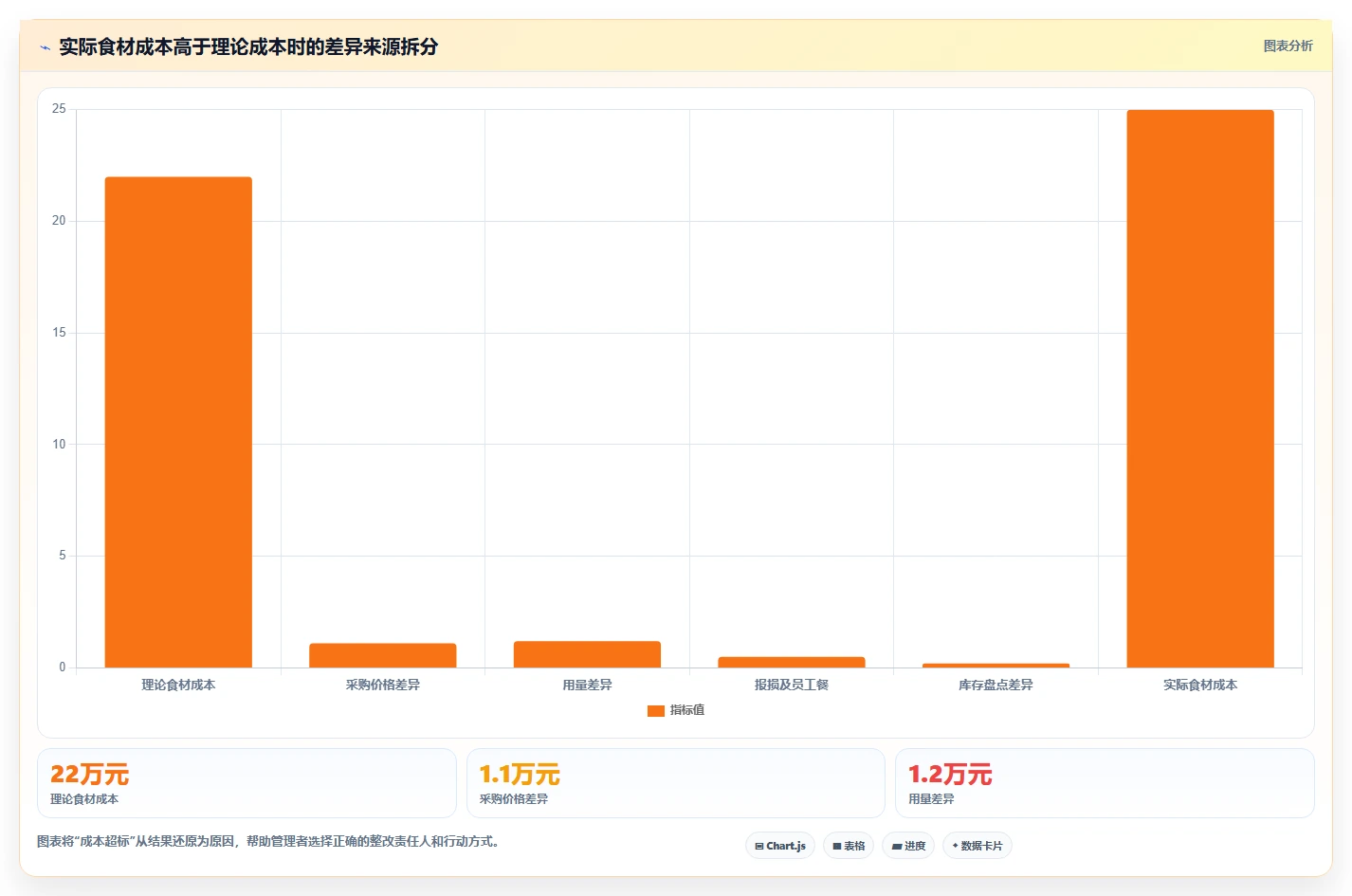Select the 库存盘点差异 bar
The width and height of the screenshot is (1352, 896).
tap(996, 665)
